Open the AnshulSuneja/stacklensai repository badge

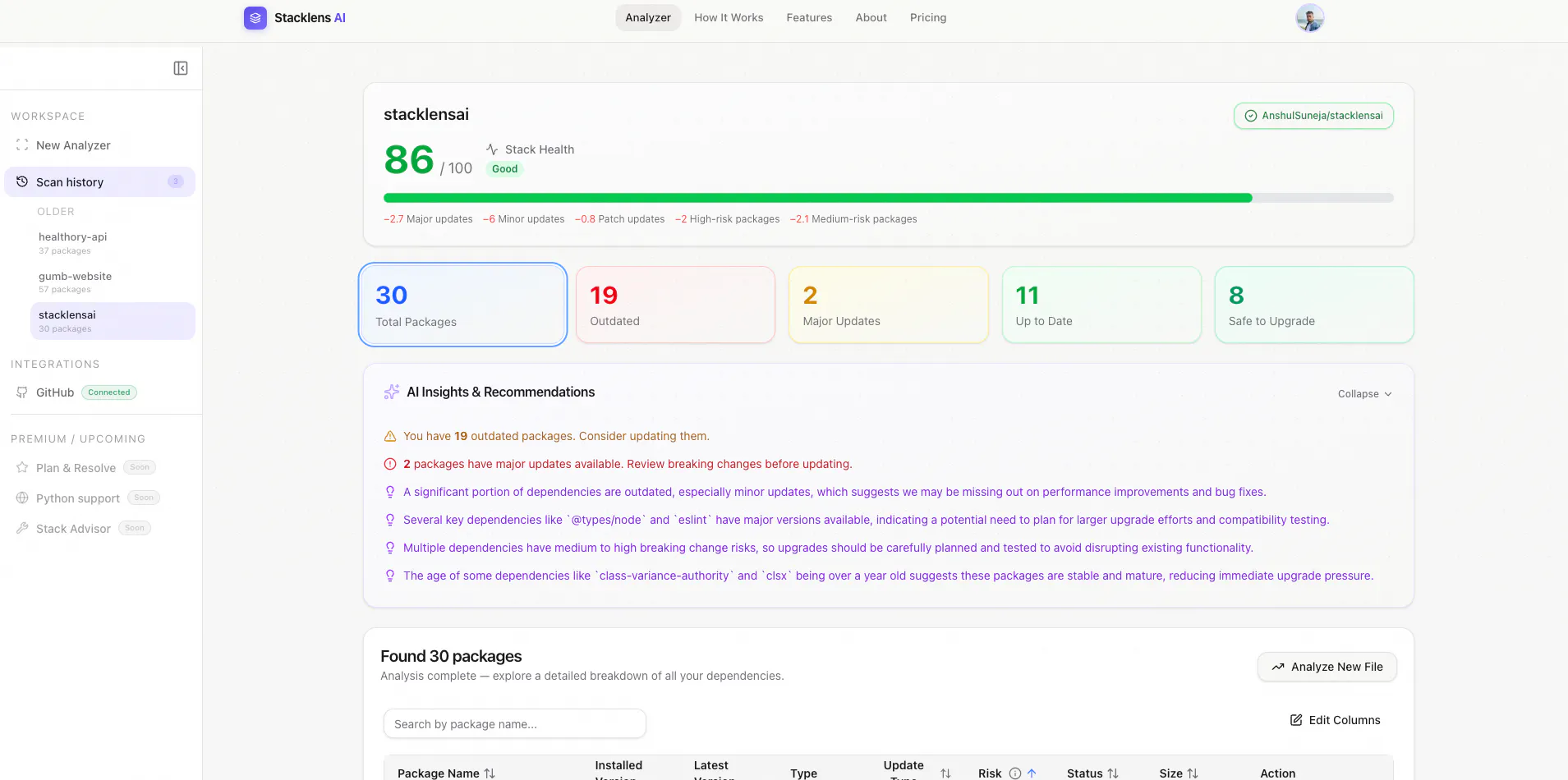(x=1313, y=116)
